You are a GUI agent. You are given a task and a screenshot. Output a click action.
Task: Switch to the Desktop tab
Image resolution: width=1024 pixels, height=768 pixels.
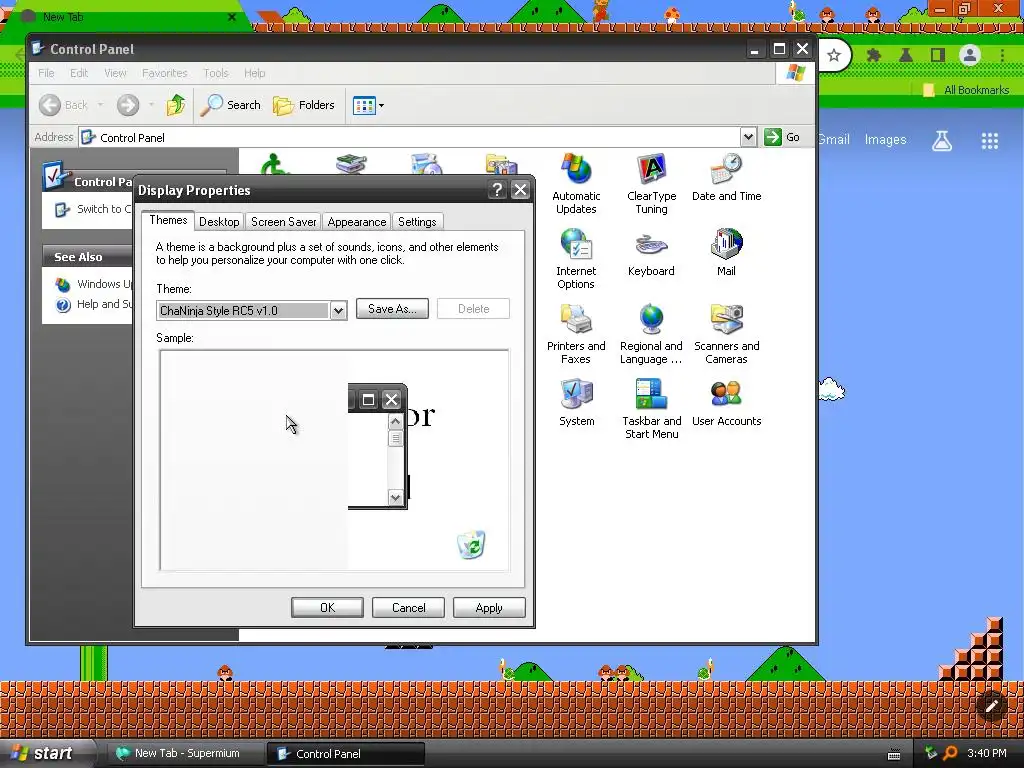219,222
